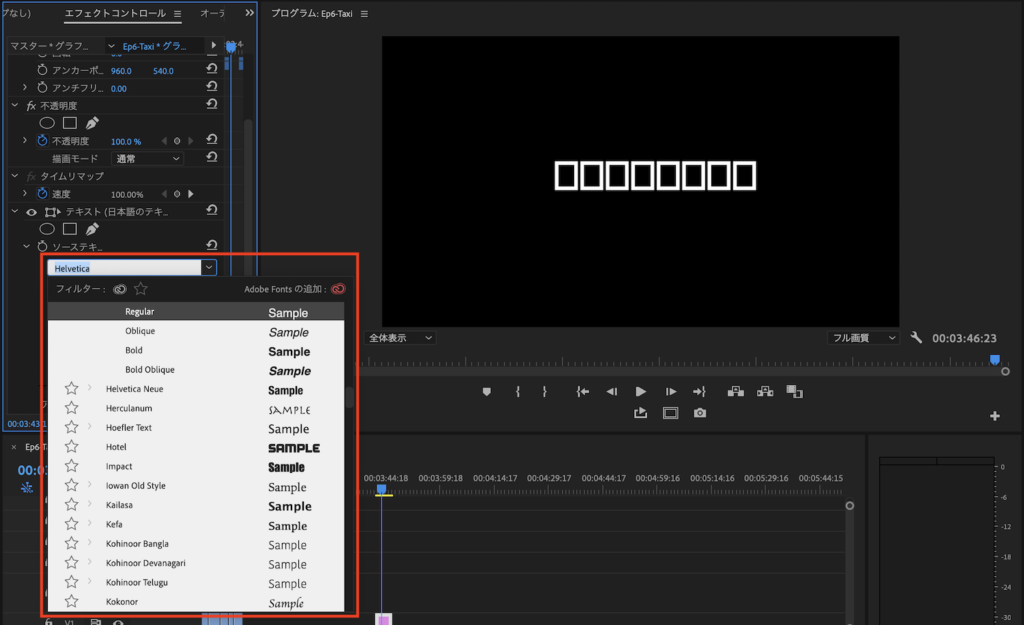This screenshot has width=1024, height=625.
Task: Click the Export Frame camera icon
Action: pos(700,413)
